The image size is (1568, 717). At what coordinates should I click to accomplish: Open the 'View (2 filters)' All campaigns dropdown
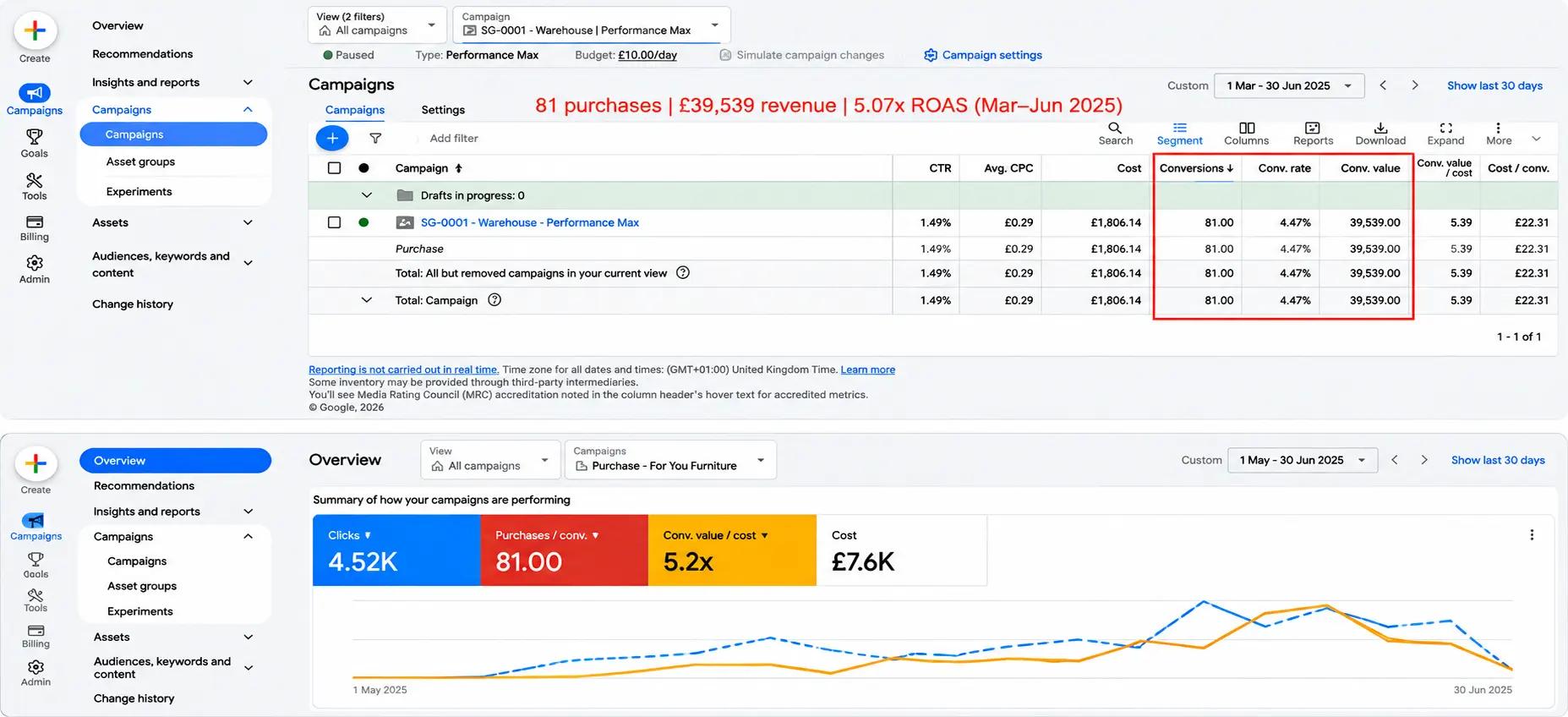tap(377, 24)
